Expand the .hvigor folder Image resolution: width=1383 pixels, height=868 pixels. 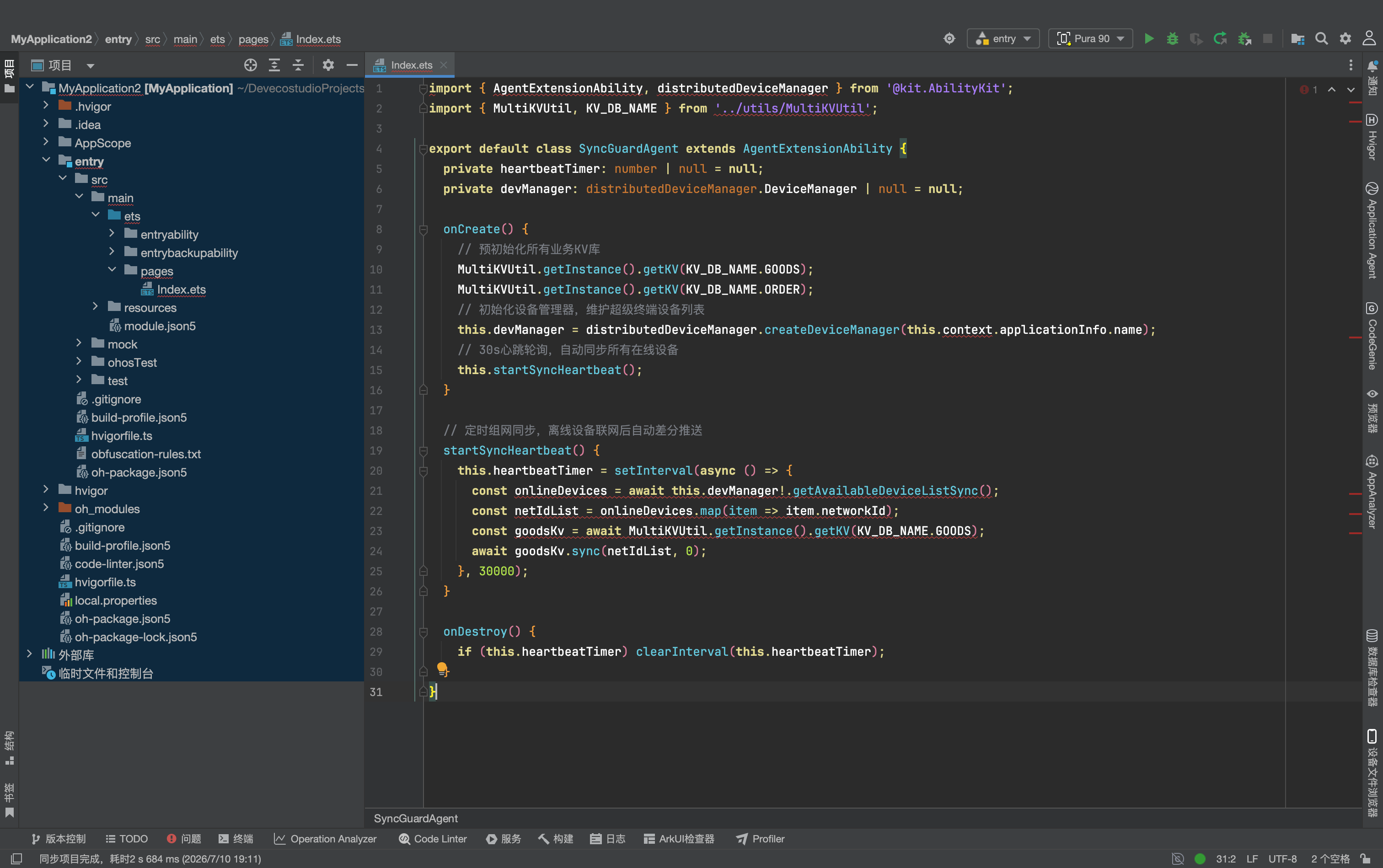[x=46, y=106]
